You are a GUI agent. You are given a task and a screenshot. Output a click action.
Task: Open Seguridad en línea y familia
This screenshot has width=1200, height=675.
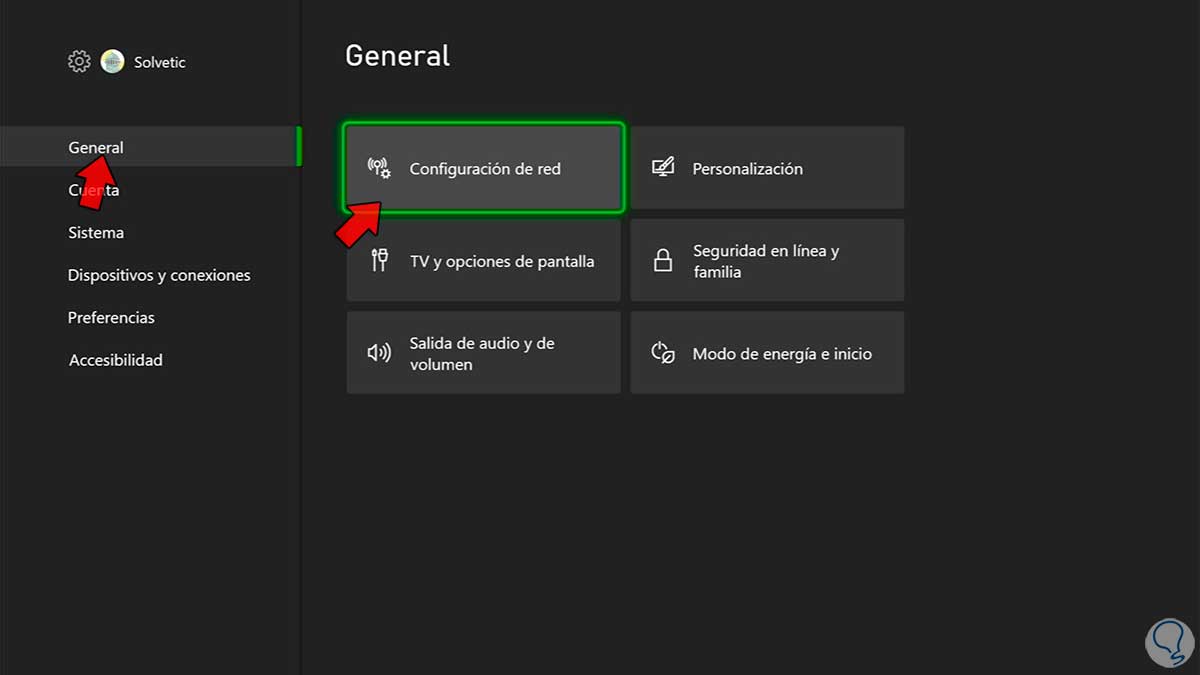pos(767,261)
